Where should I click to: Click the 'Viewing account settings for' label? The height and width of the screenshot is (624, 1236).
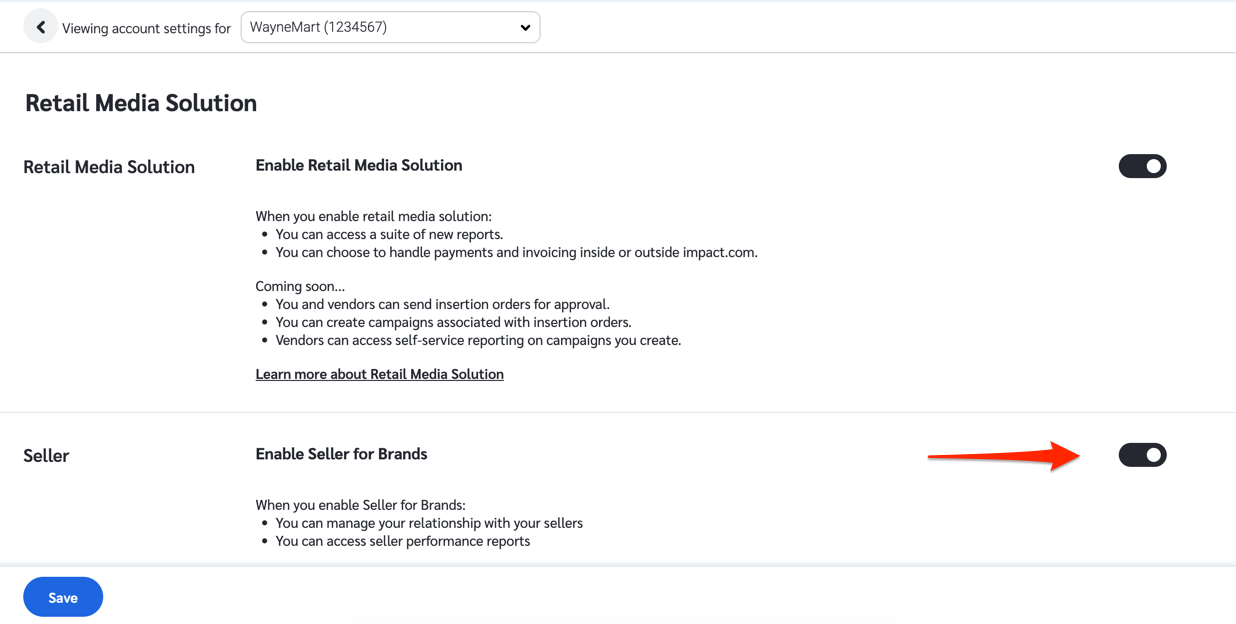tap(146, 29)
